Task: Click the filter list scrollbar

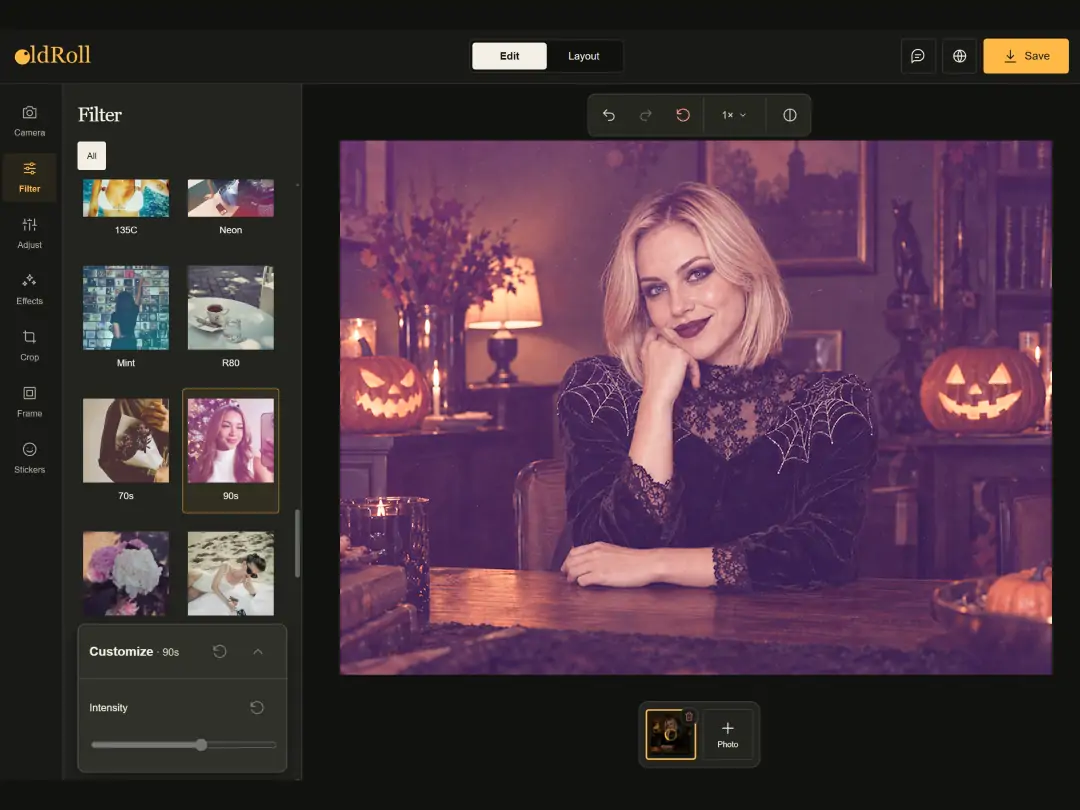Action: click(298, 543)
